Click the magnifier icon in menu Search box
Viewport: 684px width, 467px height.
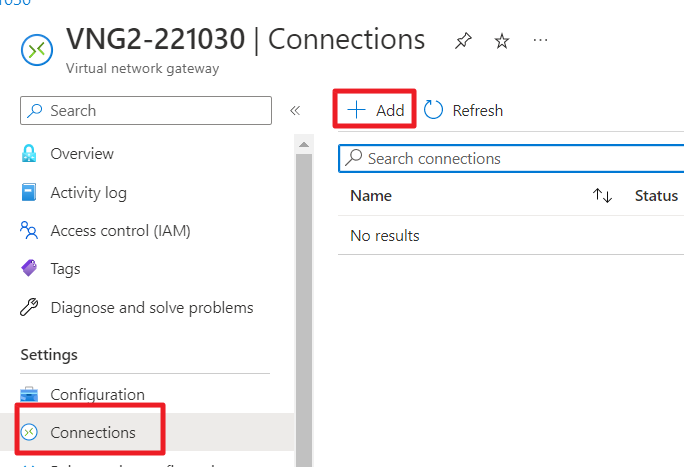pyautogui.click(x=34, y=110)
